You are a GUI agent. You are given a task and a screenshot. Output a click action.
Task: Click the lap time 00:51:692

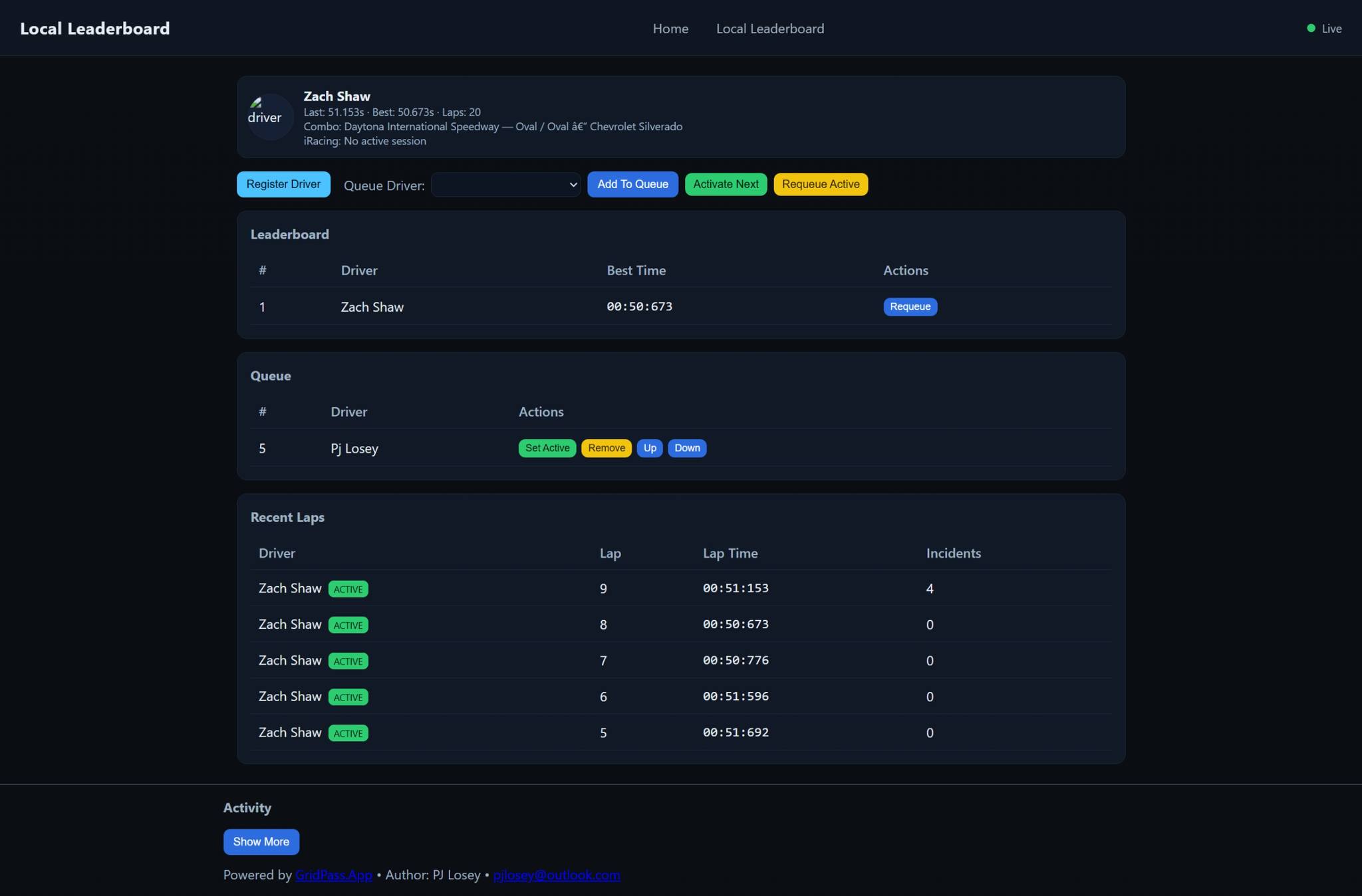(x=736, y=732)
